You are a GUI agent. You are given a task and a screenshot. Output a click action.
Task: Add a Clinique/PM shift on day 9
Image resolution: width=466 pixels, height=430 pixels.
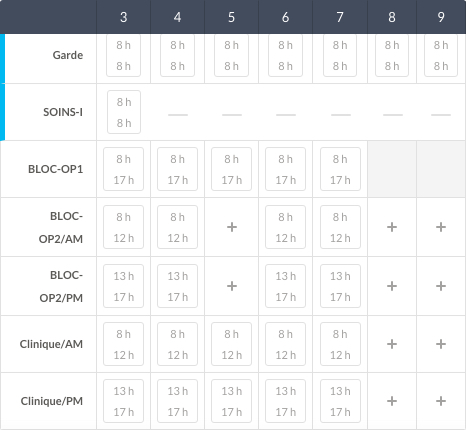[x=441, y=401]
